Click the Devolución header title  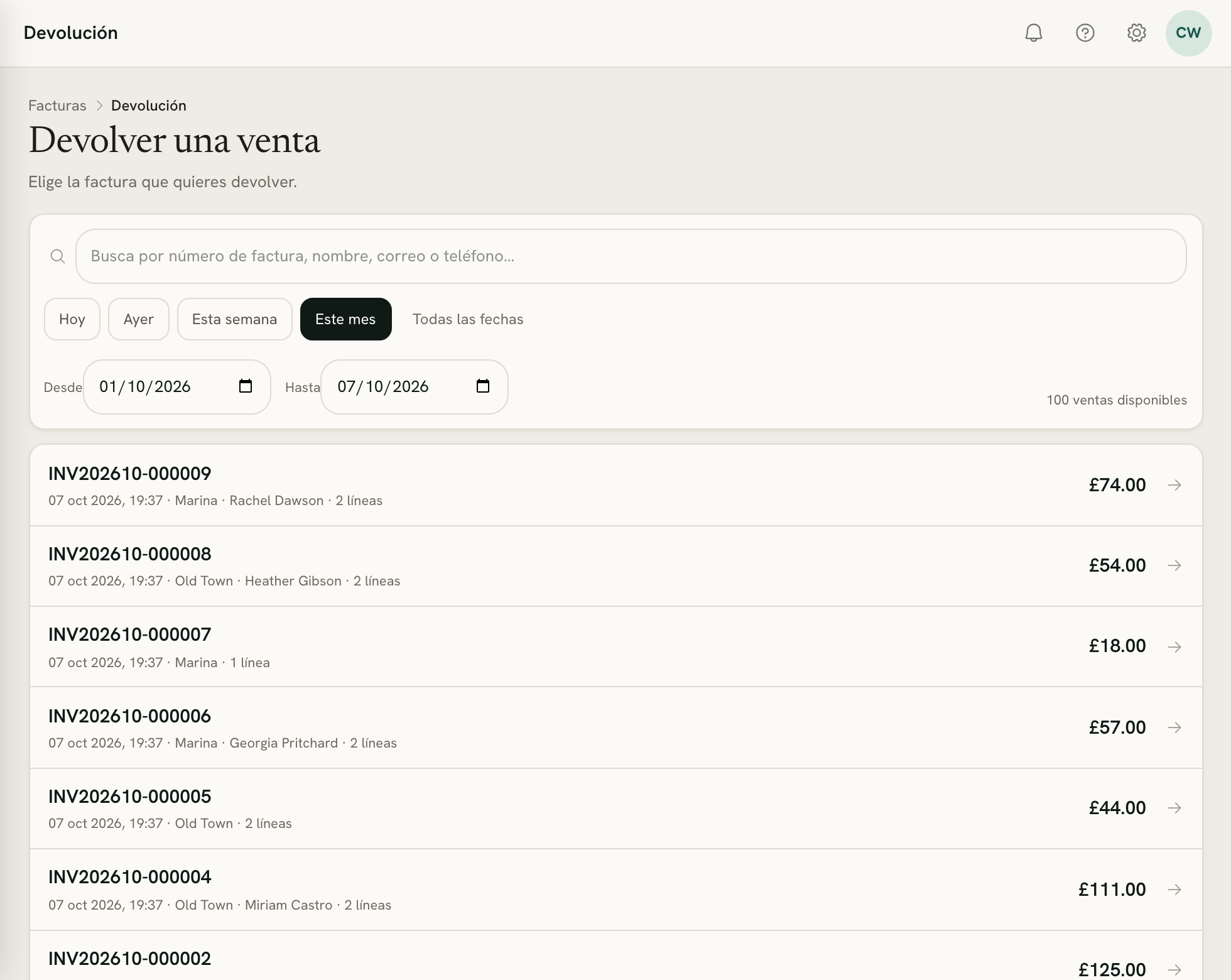[71, 33]
